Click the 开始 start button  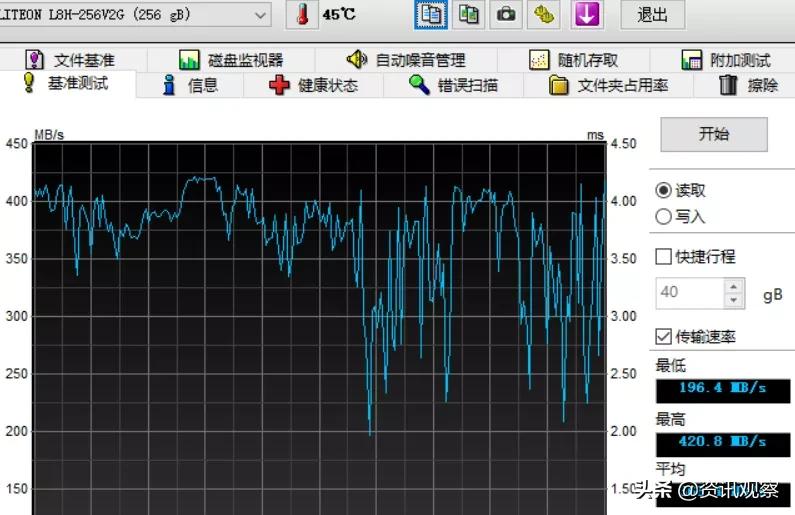[714, 134]
